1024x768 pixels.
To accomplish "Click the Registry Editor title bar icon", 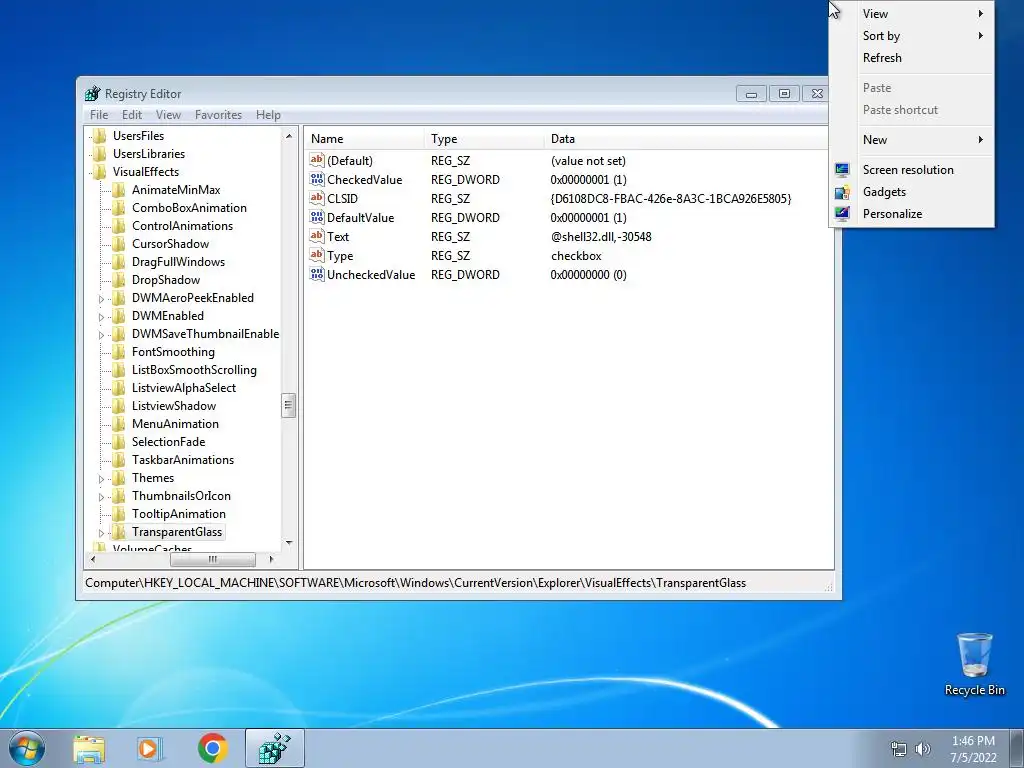I will (93, 93).
